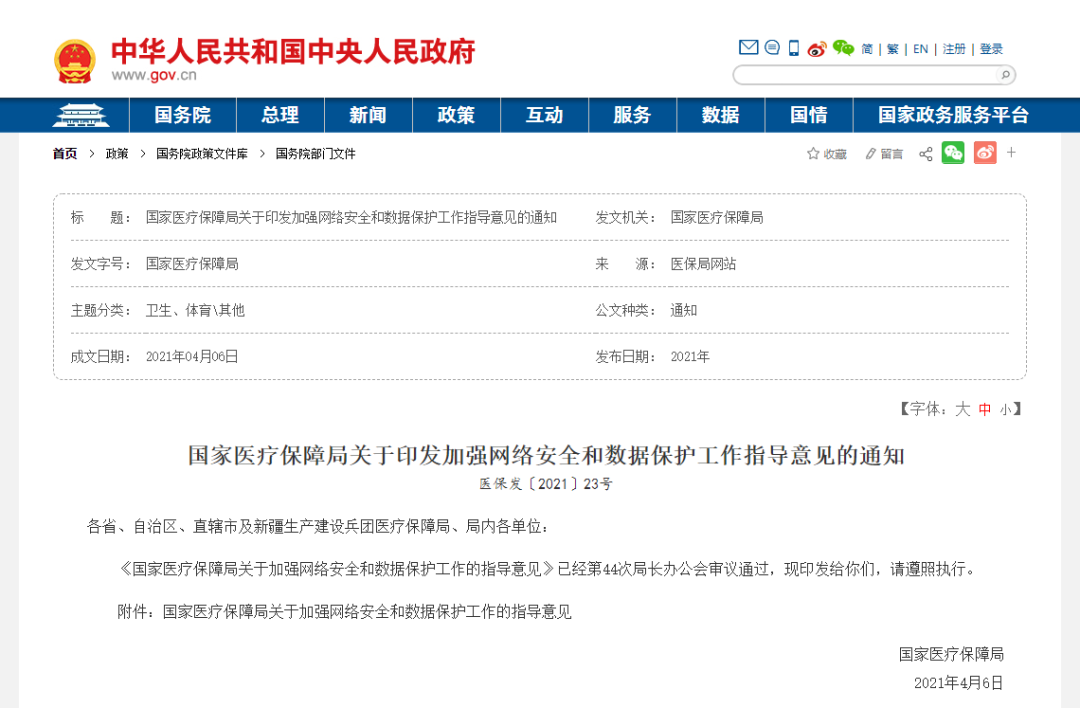Open the mobile version icon
This screenshot has width=1080, height=708.
[793, 47]
